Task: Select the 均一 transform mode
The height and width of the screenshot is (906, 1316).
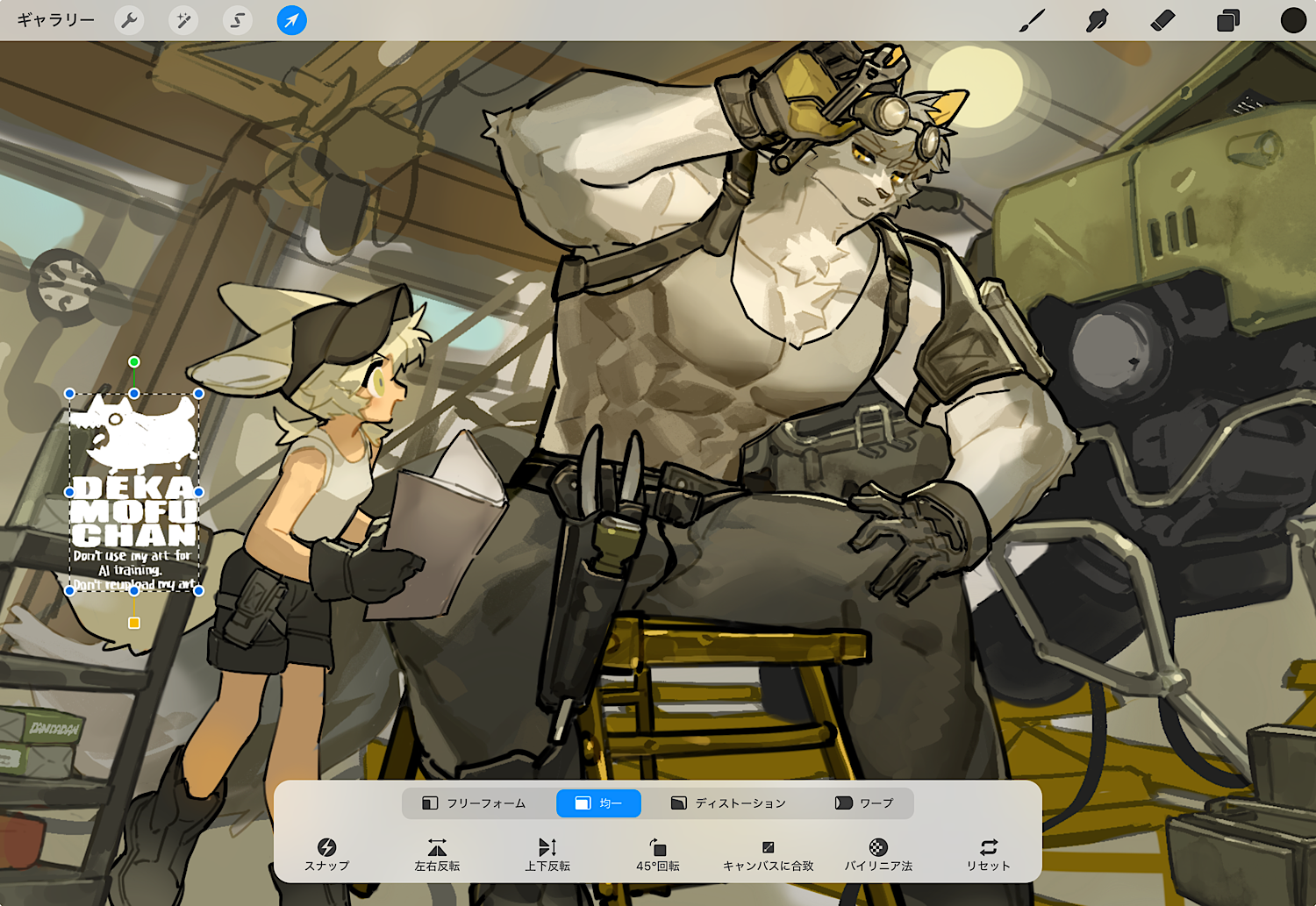Action: click(598, 803)
